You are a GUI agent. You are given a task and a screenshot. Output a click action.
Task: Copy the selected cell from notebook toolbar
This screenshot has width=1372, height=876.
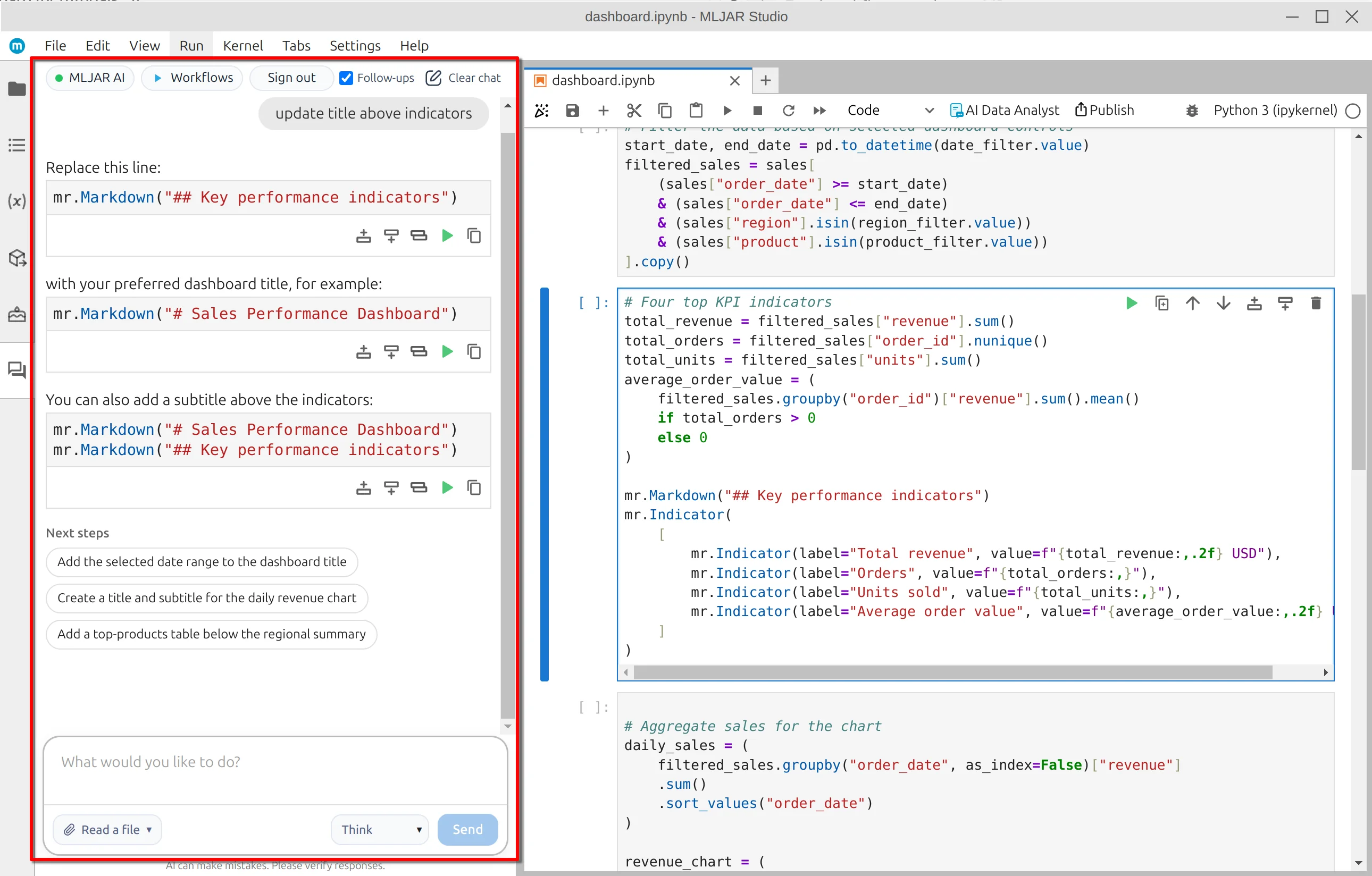coord(665,111)
